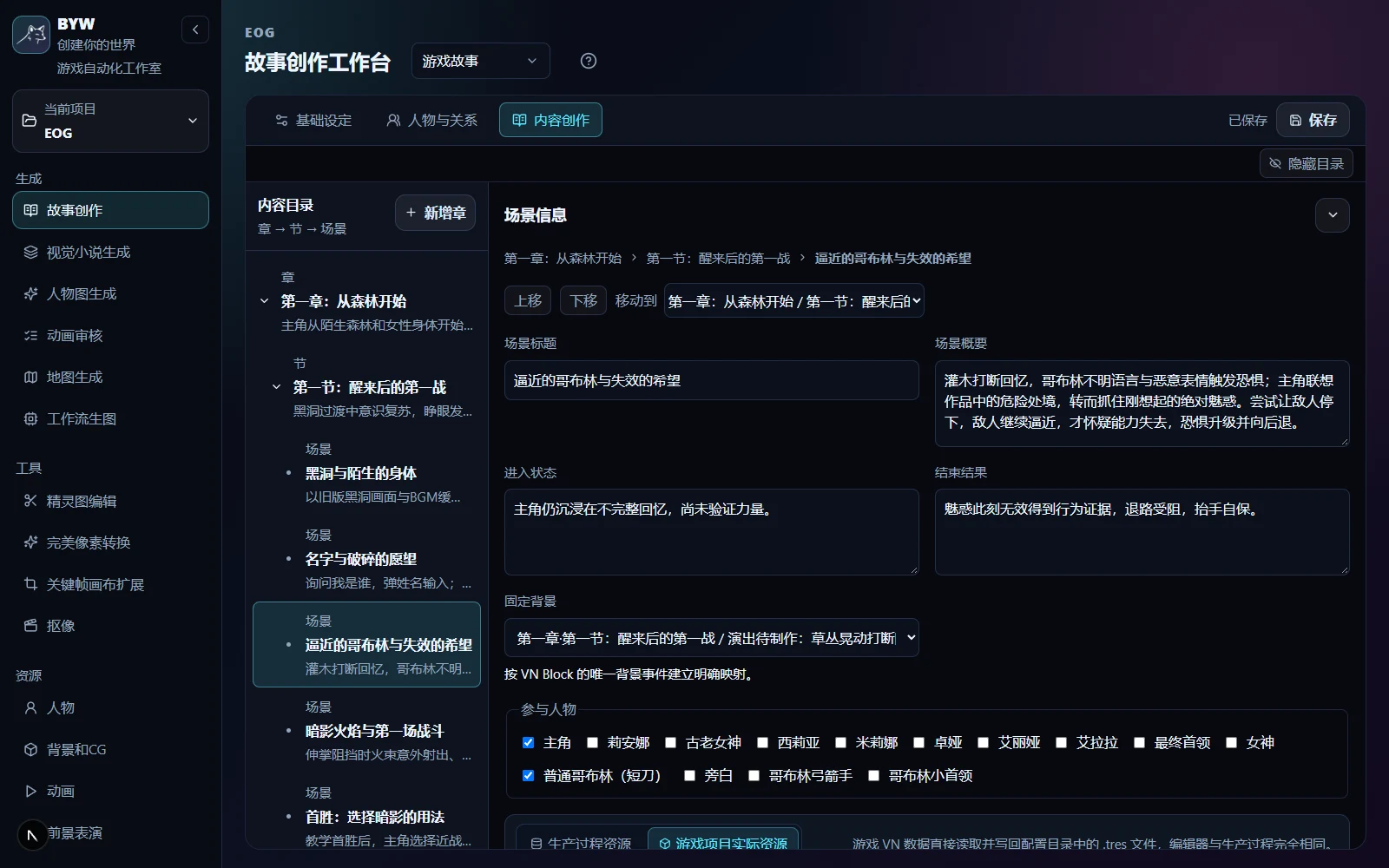This screenshot has height=868, width=1389.
Task: Select the 暗影火焰与第一场战斗 scene
Action: click(366, 731)
